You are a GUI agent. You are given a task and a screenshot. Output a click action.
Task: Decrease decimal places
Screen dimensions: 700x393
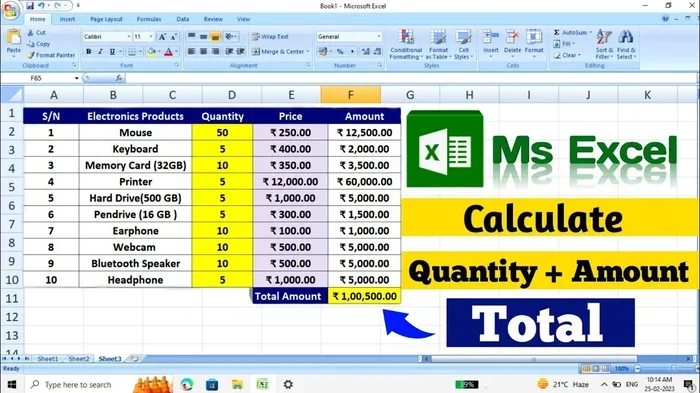378,52
